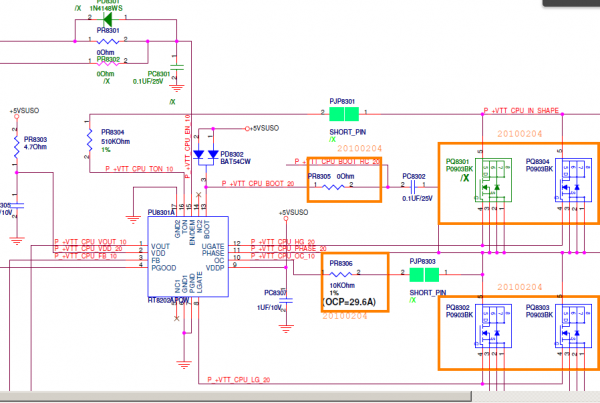Viewport: 600px width, 403px height.
Task: Select the PGOOD pin label on the IC
Action: pyautogui.click(x=164, y=268)
